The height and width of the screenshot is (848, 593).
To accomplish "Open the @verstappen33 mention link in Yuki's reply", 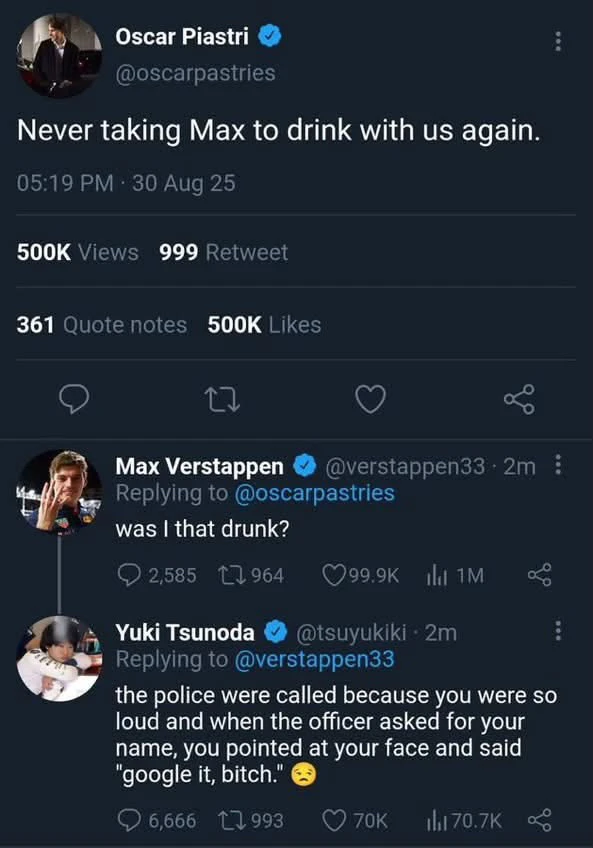I will click(314, 659).
